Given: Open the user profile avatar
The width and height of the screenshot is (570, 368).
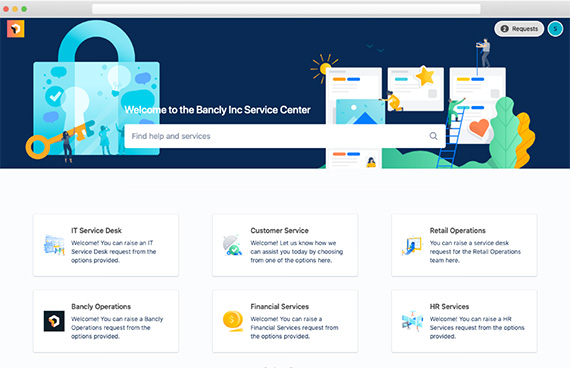Looking at the screenshot, I should (555, 29).
